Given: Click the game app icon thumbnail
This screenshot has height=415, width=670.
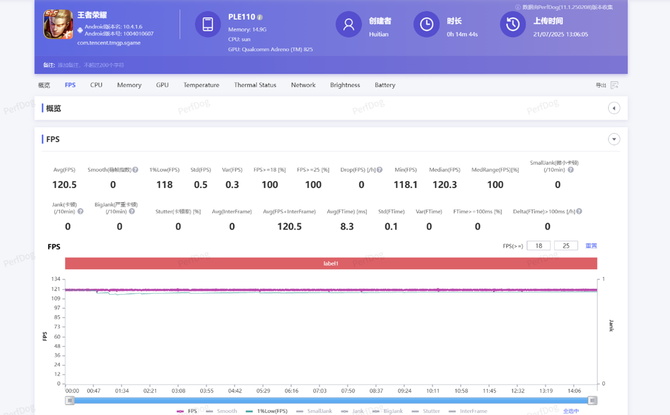Looking at the screenshot, I should click(x=58, y=25).
